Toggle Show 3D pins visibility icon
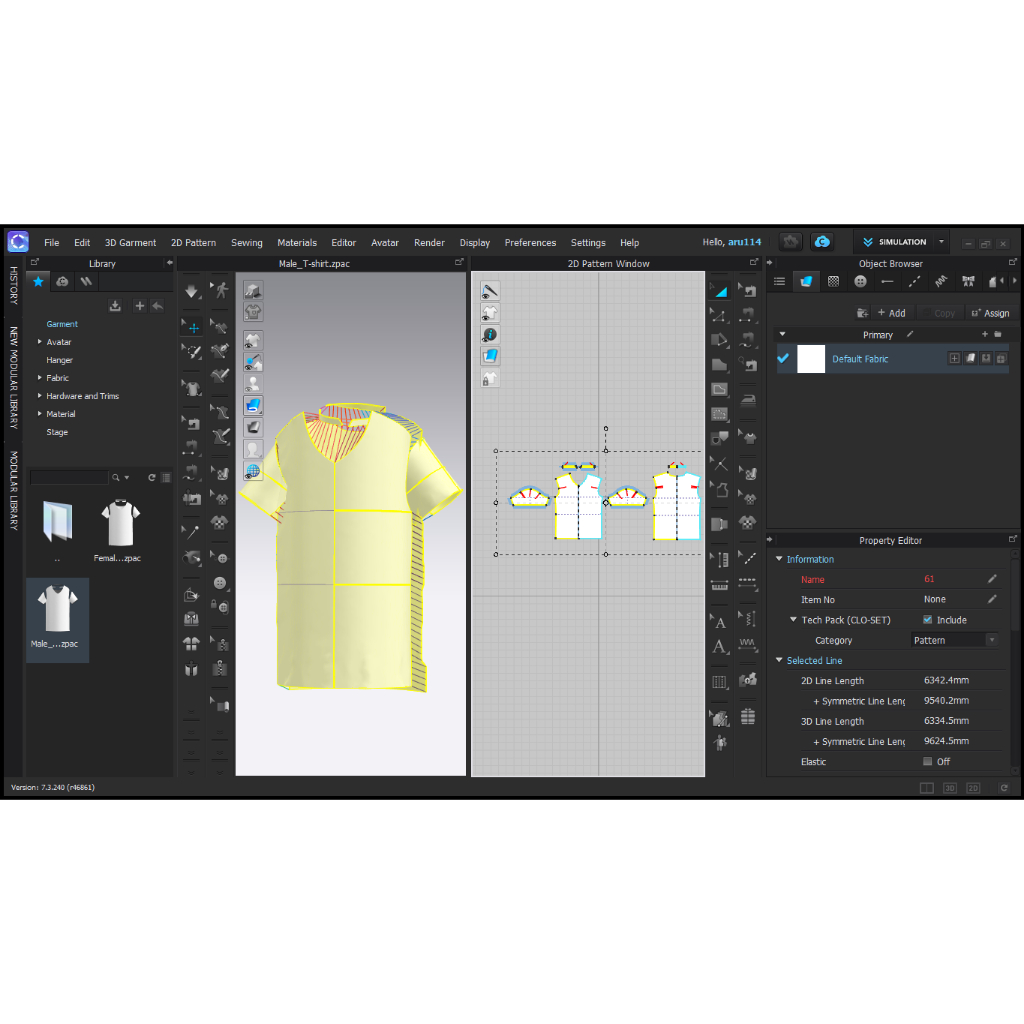1024x1024 pixels. click(x=253, y=362)
